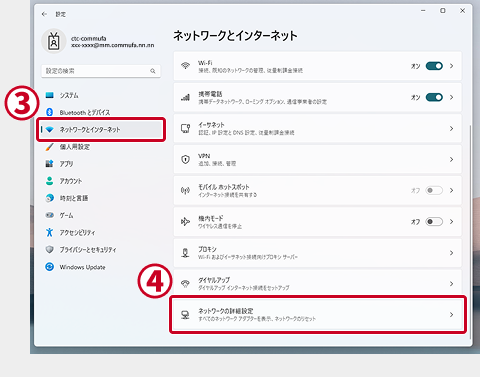Click the Windows Update sync icon
Viewport: 480px width, 377px height.
[x=50, y=267]
